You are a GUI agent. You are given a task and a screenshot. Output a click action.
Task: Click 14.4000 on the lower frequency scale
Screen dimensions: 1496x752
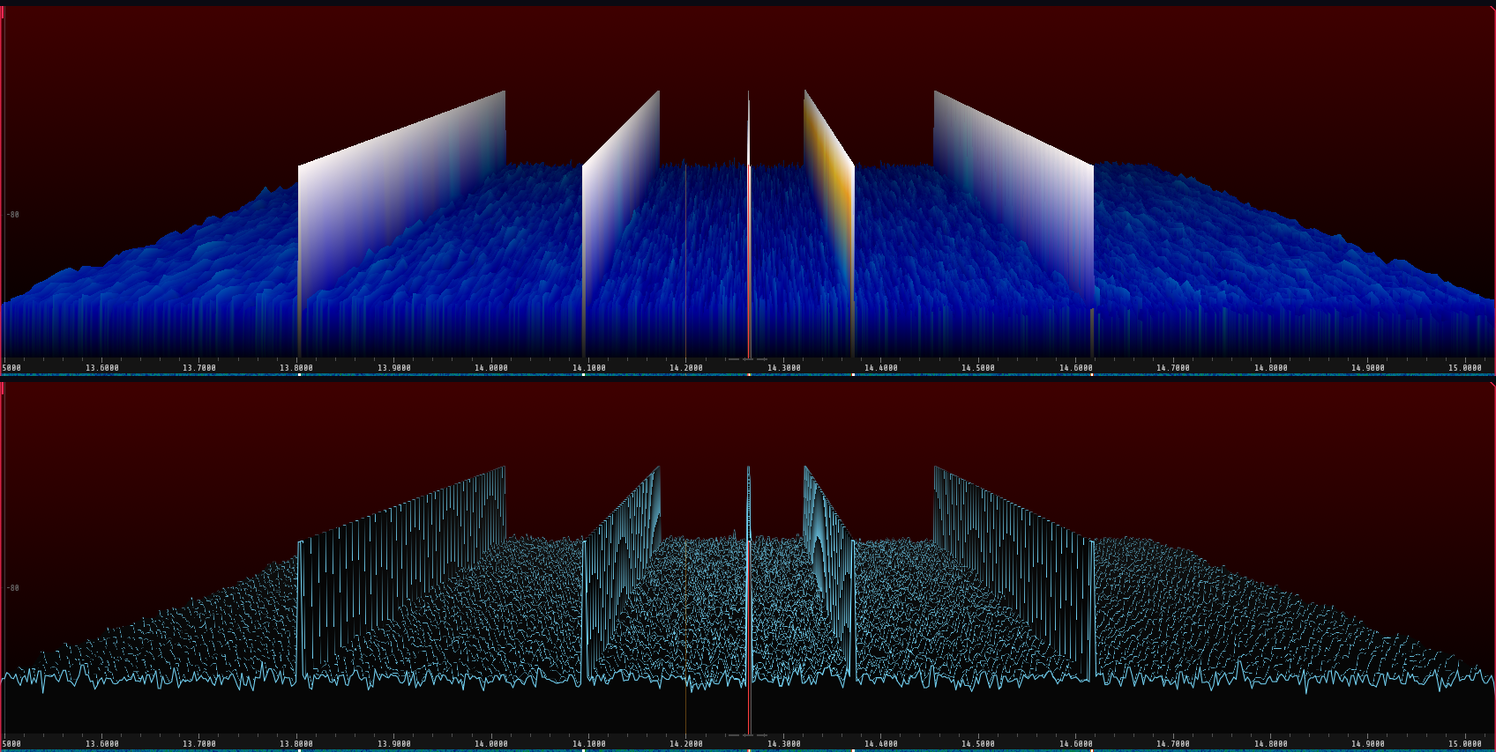(882, 744)
